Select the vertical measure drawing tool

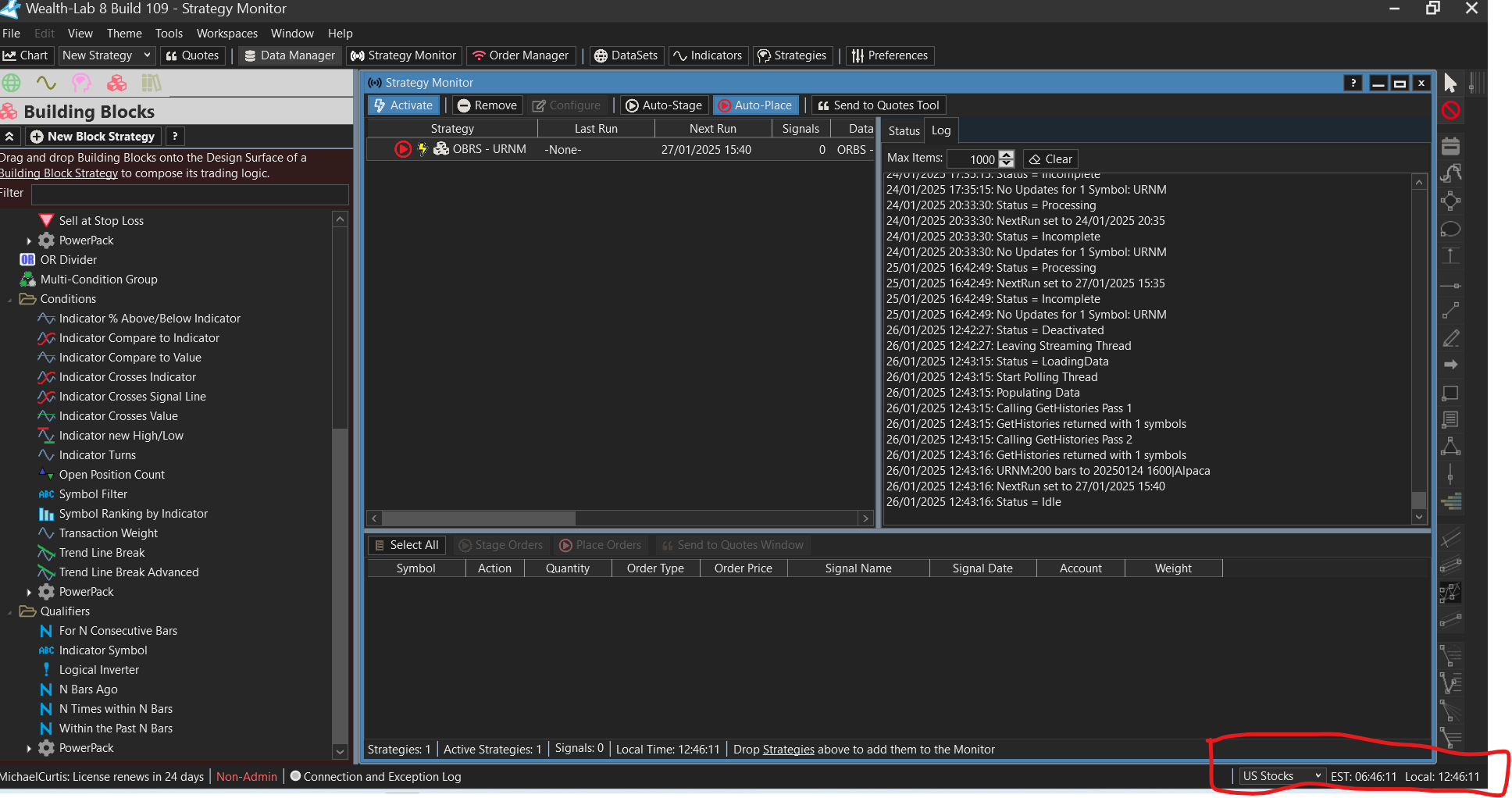(x=1450, y=255)
